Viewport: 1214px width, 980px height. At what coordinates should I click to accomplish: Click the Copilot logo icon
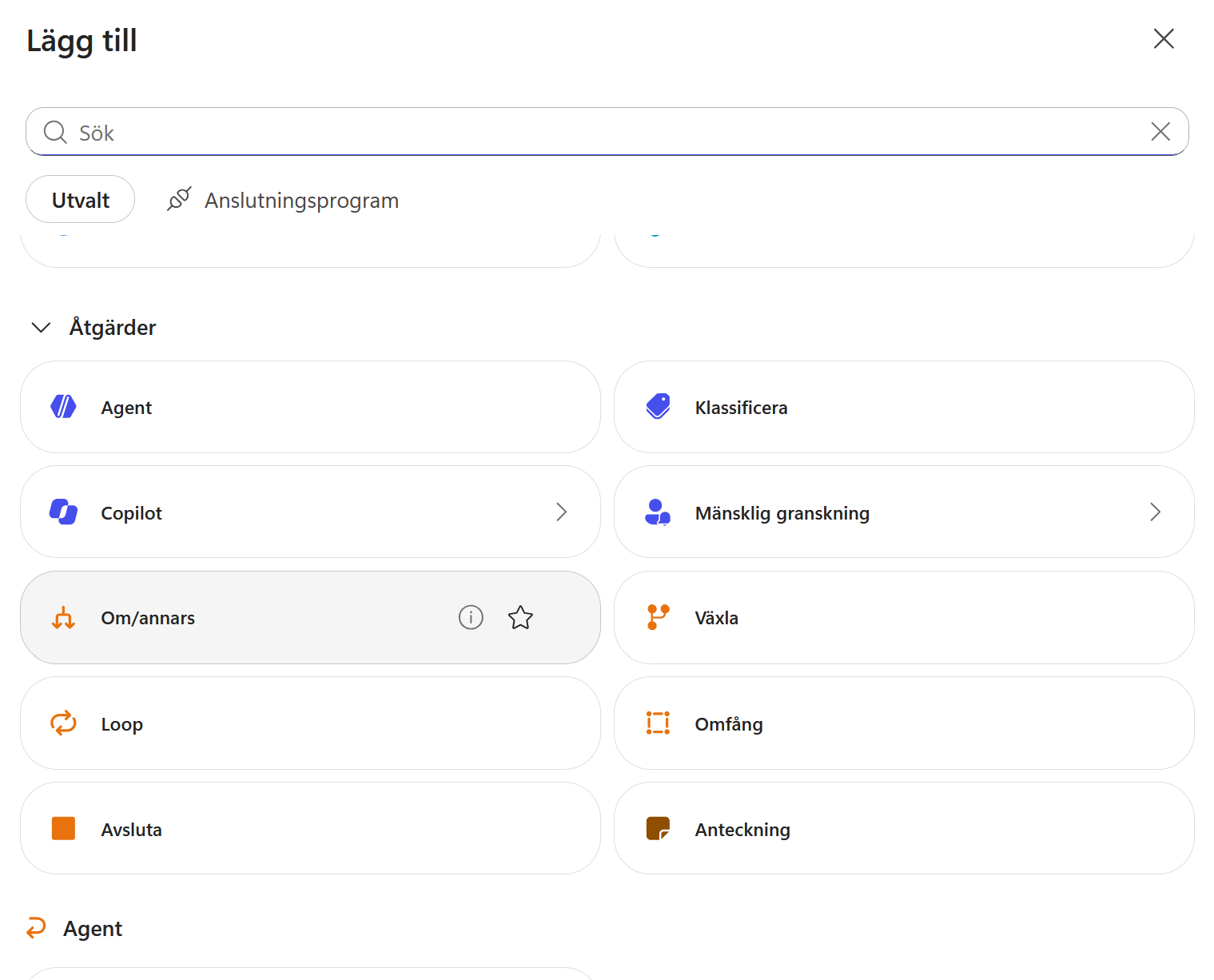coord(63,512)
